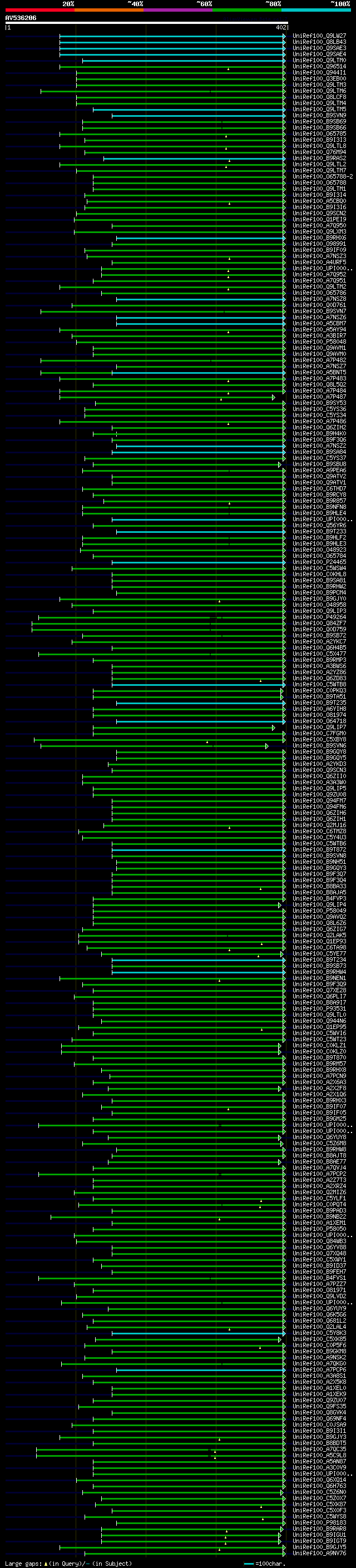
Task: Click the green ~80% legend segment
Action: pyautogui.click(x=247, y=10)
